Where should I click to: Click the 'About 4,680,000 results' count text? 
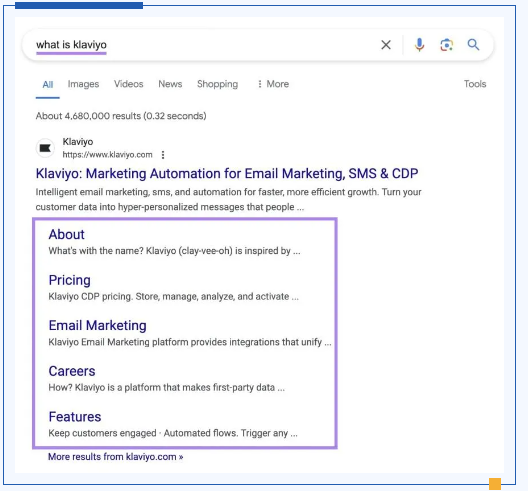pos(121,116)
